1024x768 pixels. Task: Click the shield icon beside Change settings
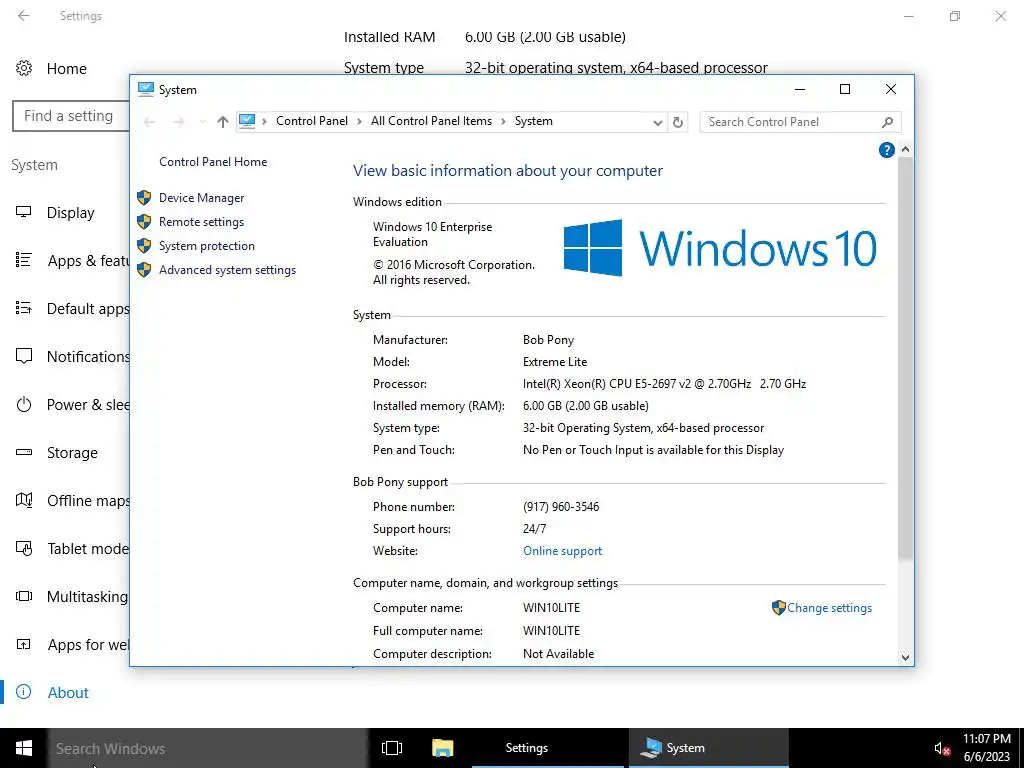[778, 608]
